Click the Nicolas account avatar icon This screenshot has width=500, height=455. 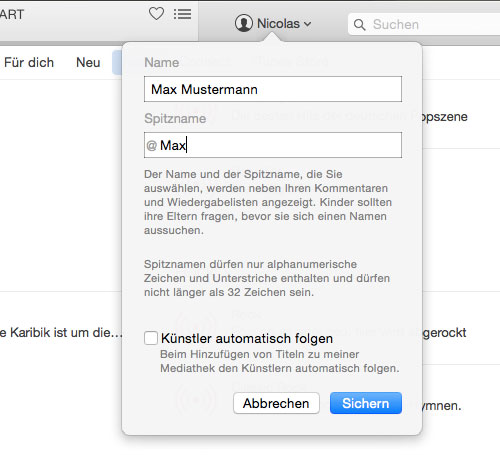pos(244,23)
